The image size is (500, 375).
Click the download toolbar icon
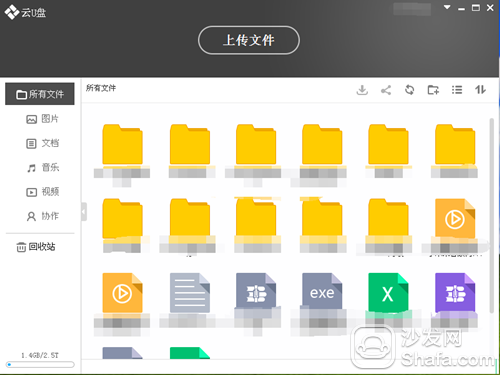(x=362, y=90)
